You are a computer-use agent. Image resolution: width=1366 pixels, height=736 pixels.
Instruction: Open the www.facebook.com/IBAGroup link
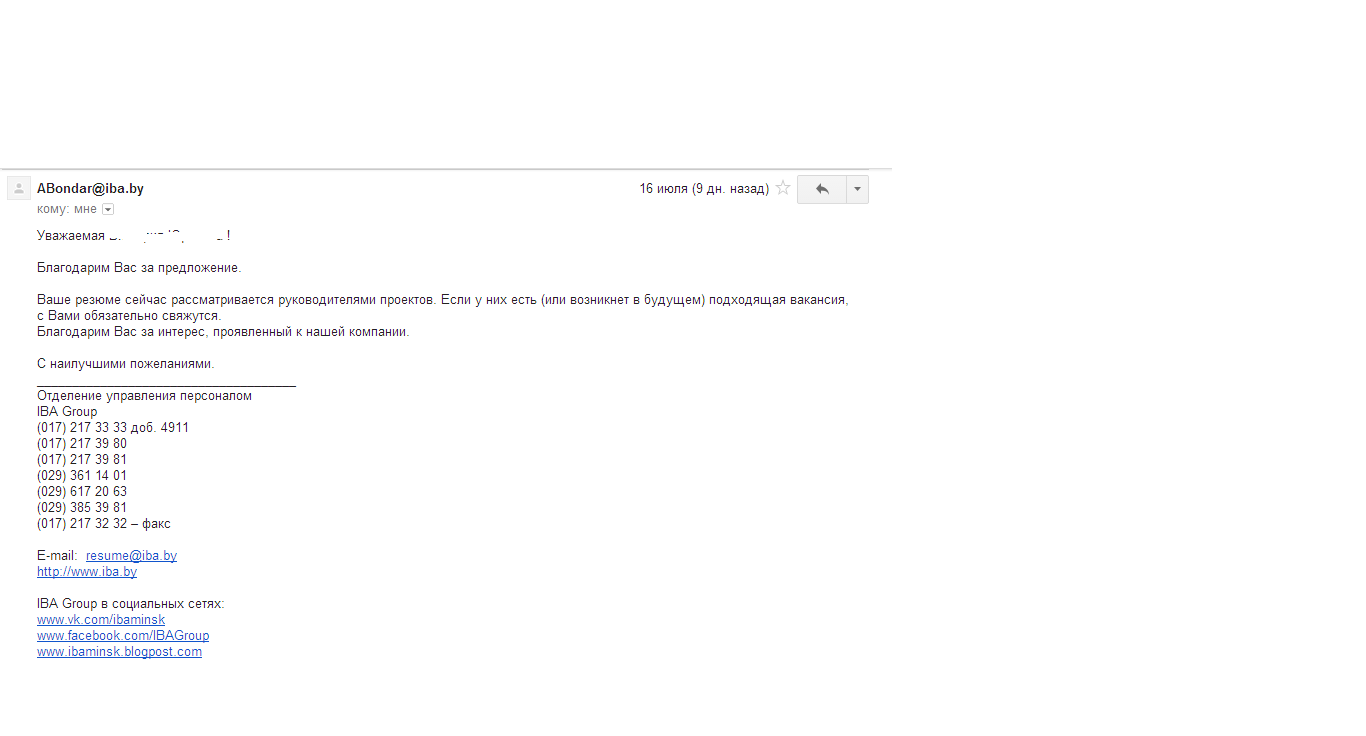tap(123, 635)
